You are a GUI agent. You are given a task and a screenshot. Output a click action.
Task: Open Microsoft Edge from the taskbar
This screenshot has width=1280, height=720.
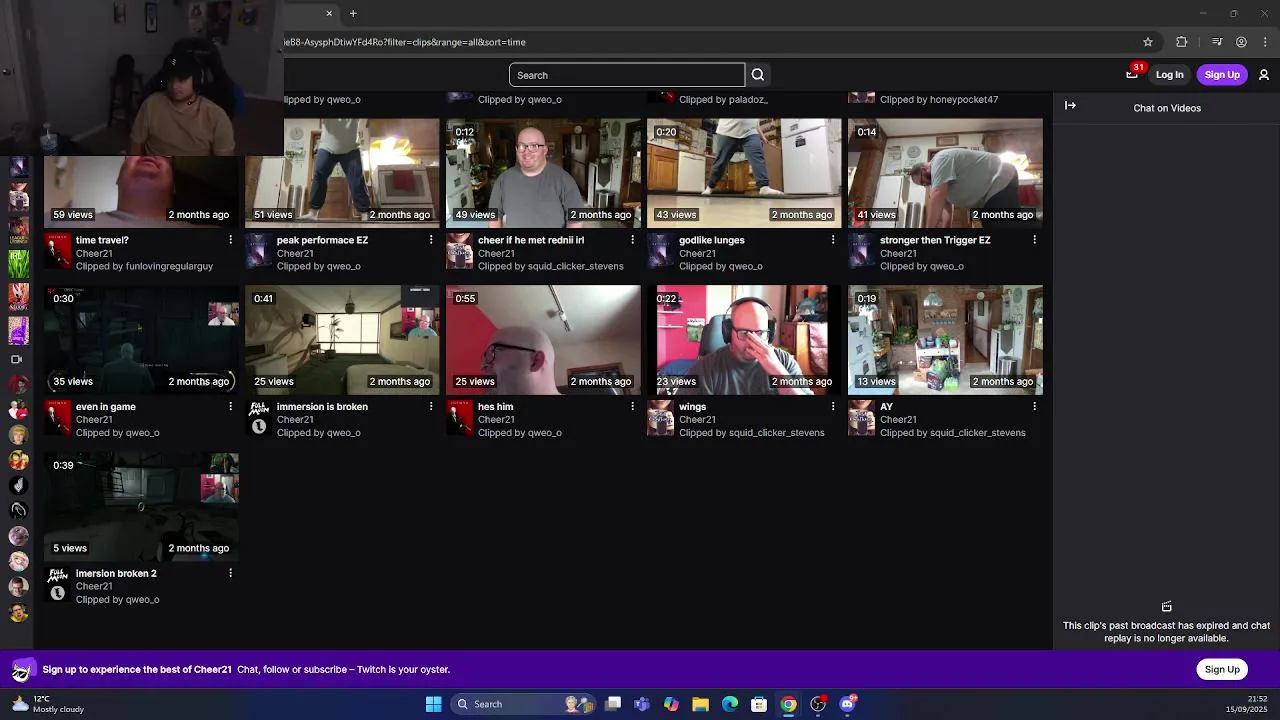pos(730,704)
